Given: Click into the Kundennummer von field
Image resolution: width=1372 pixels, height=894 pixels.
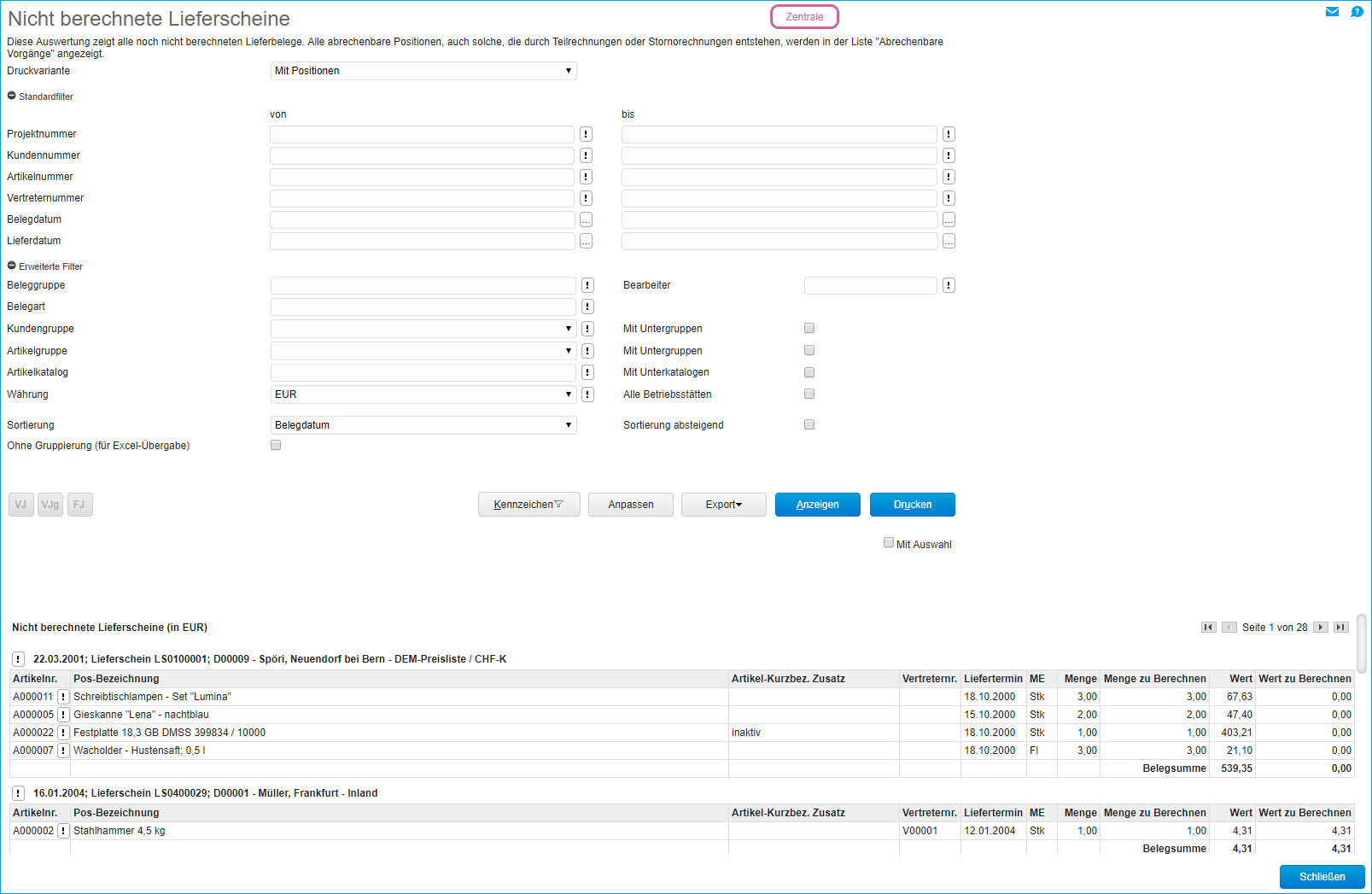Looking at the screenshot, I should coord(422,155).
